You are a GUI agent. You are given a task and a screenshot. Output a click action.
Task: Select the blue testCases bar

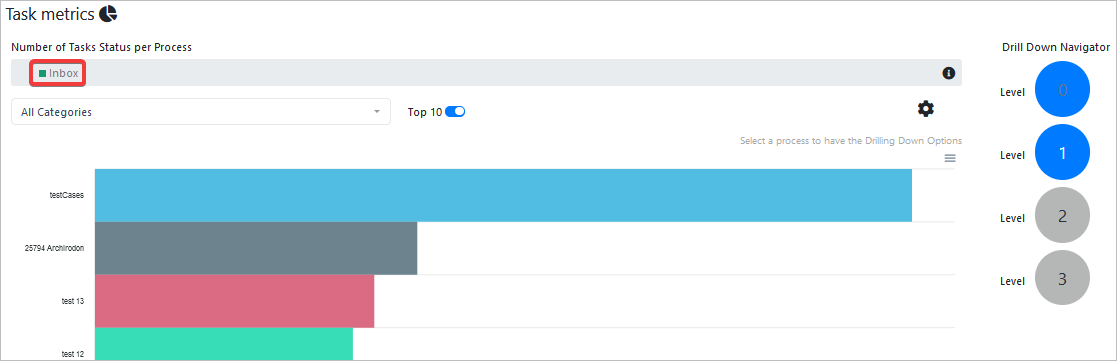tap(503, 195)
